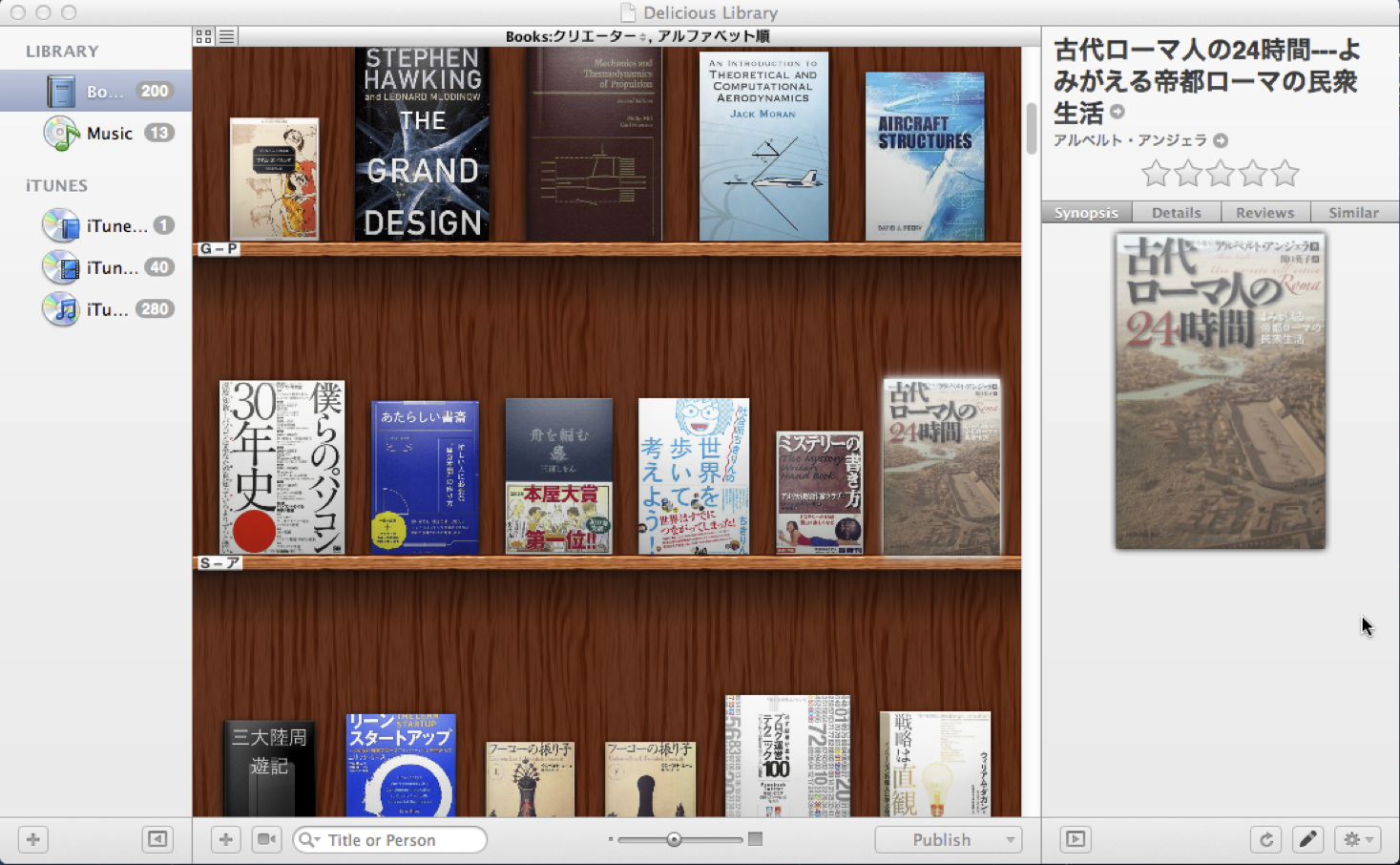Click The Grand Design book cover
Image resolution: width=1400 pixels, height=865 pixels.
(x=422, y=144)
